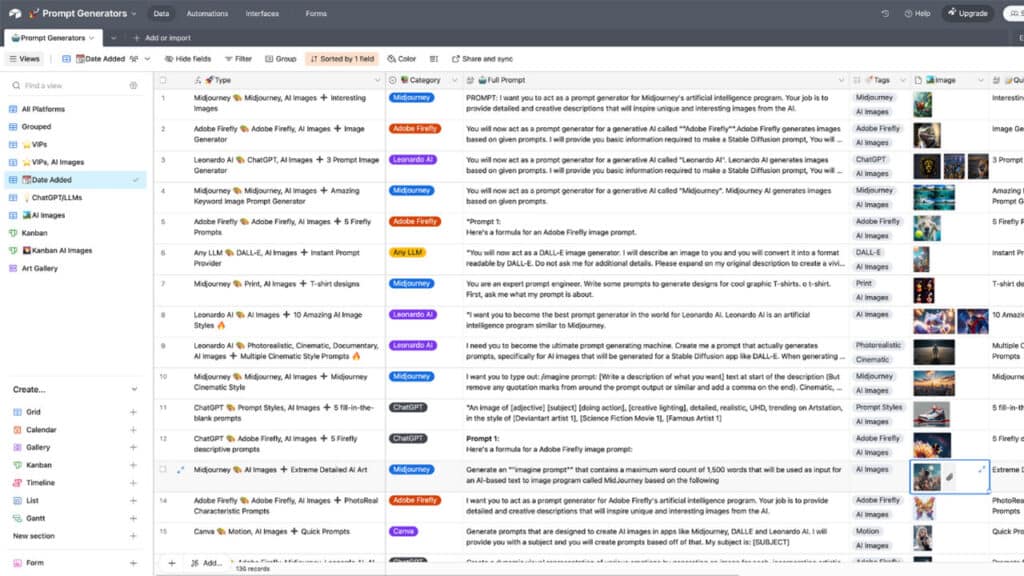The width and height of the screenshot is (1024, 576).
Task: Open the AI Images view in the sidebar
Action: 74,215
